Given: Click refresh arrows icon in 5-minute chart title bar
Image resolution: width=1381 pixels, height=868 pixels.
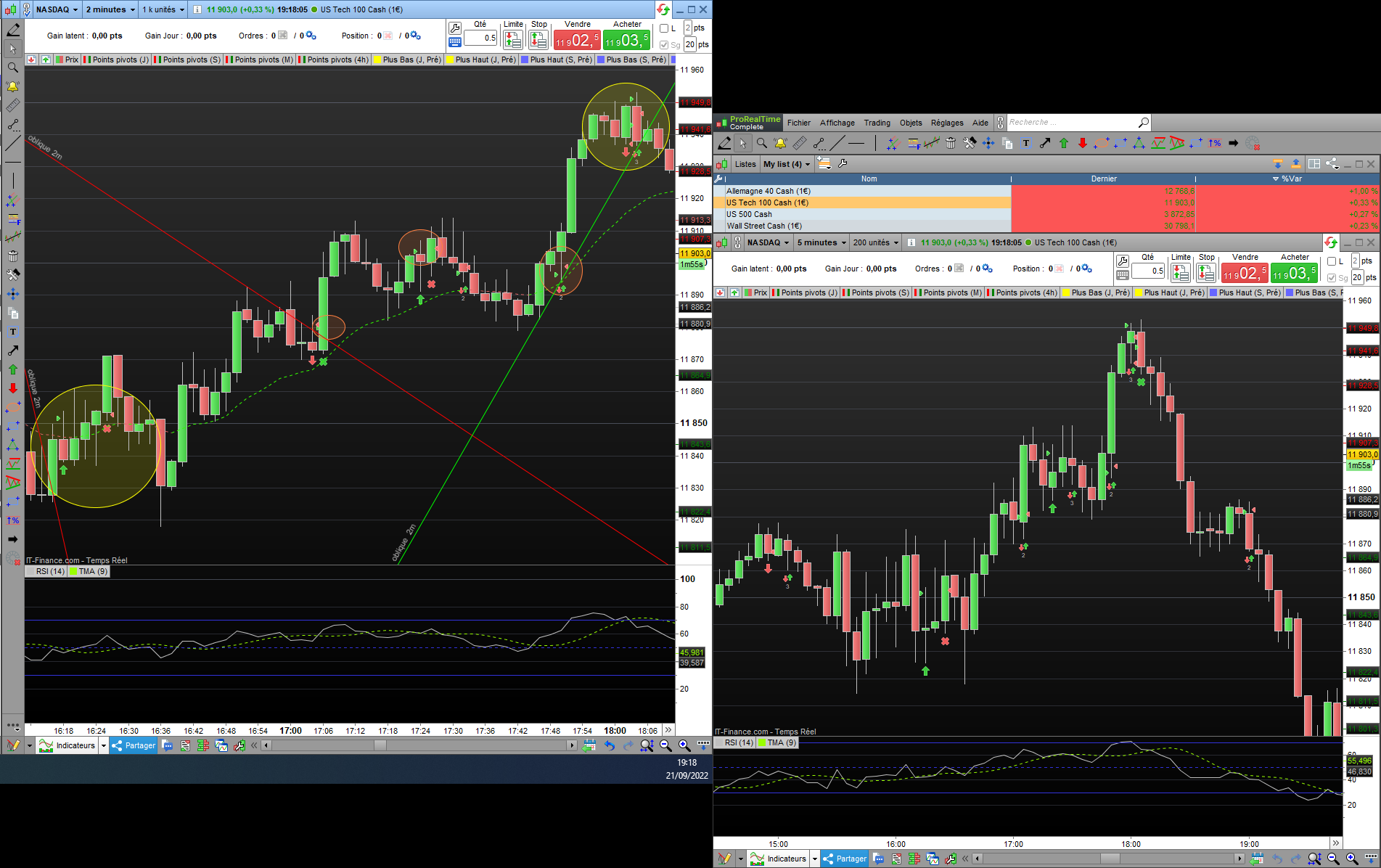Looking at the screenshot, I should [1330, 242].
